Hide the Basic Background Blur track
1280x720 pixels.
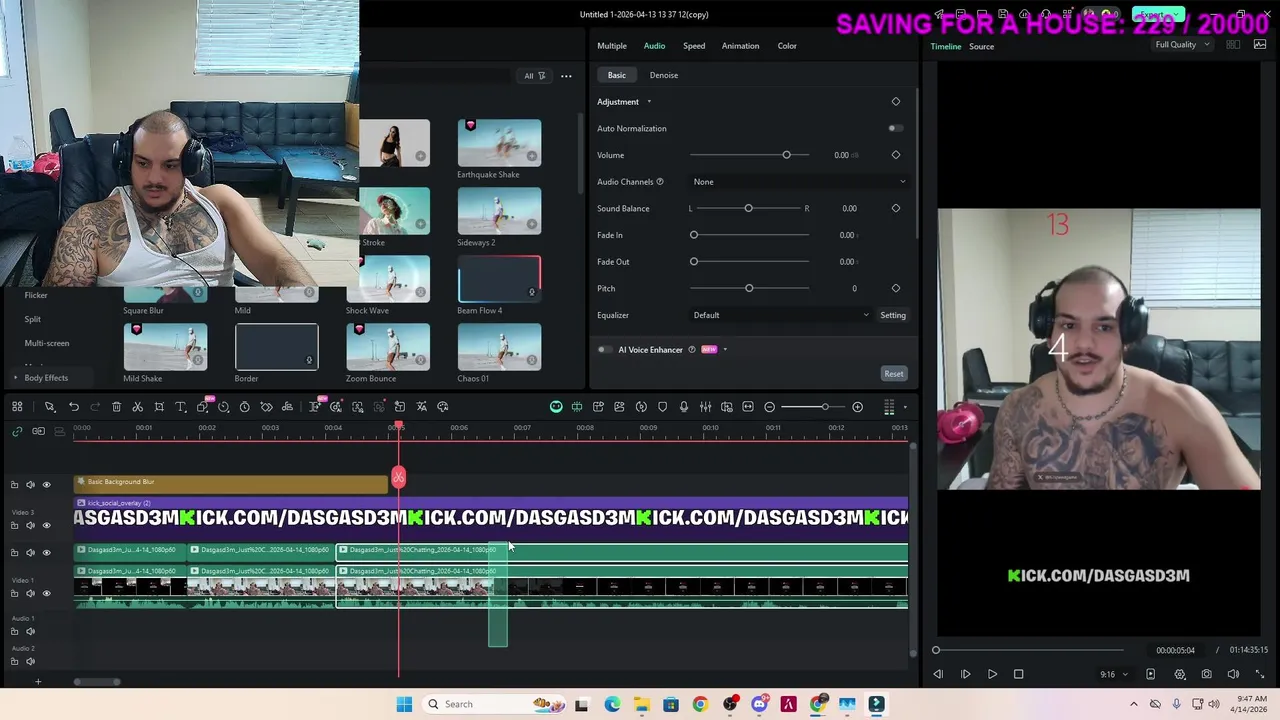(46, 485)
